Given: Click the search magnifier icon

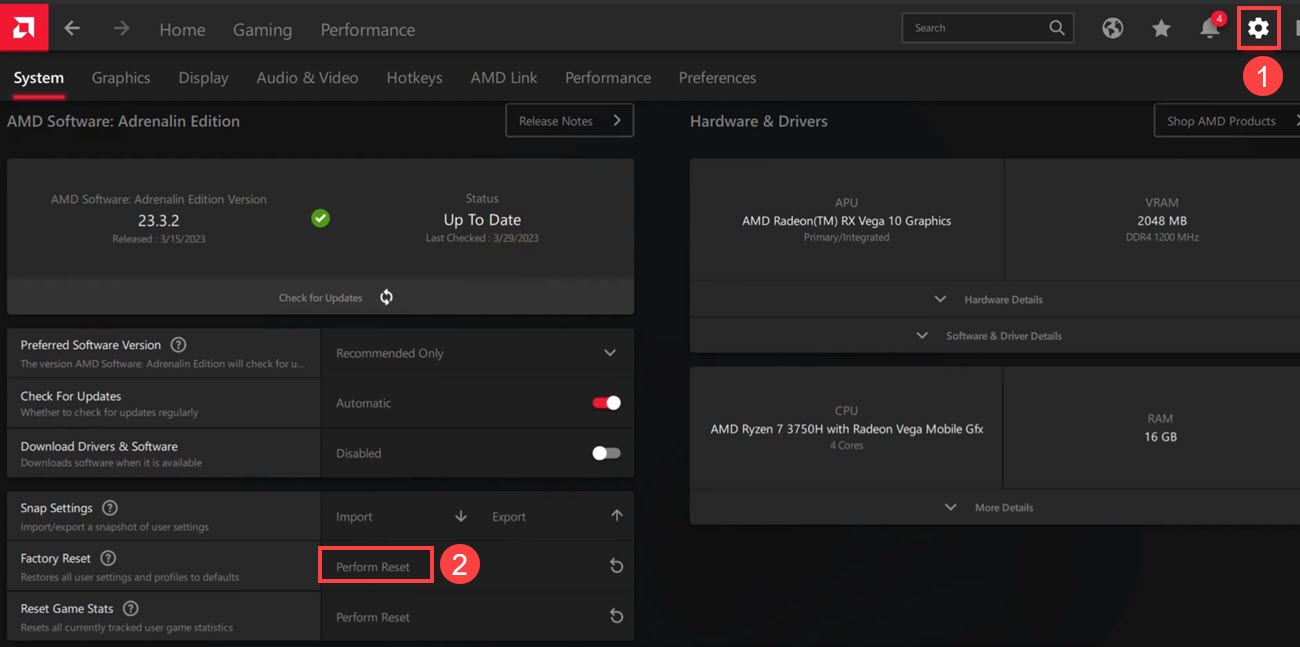Looking at the screenshot, I should click(x=1057, y=28).
